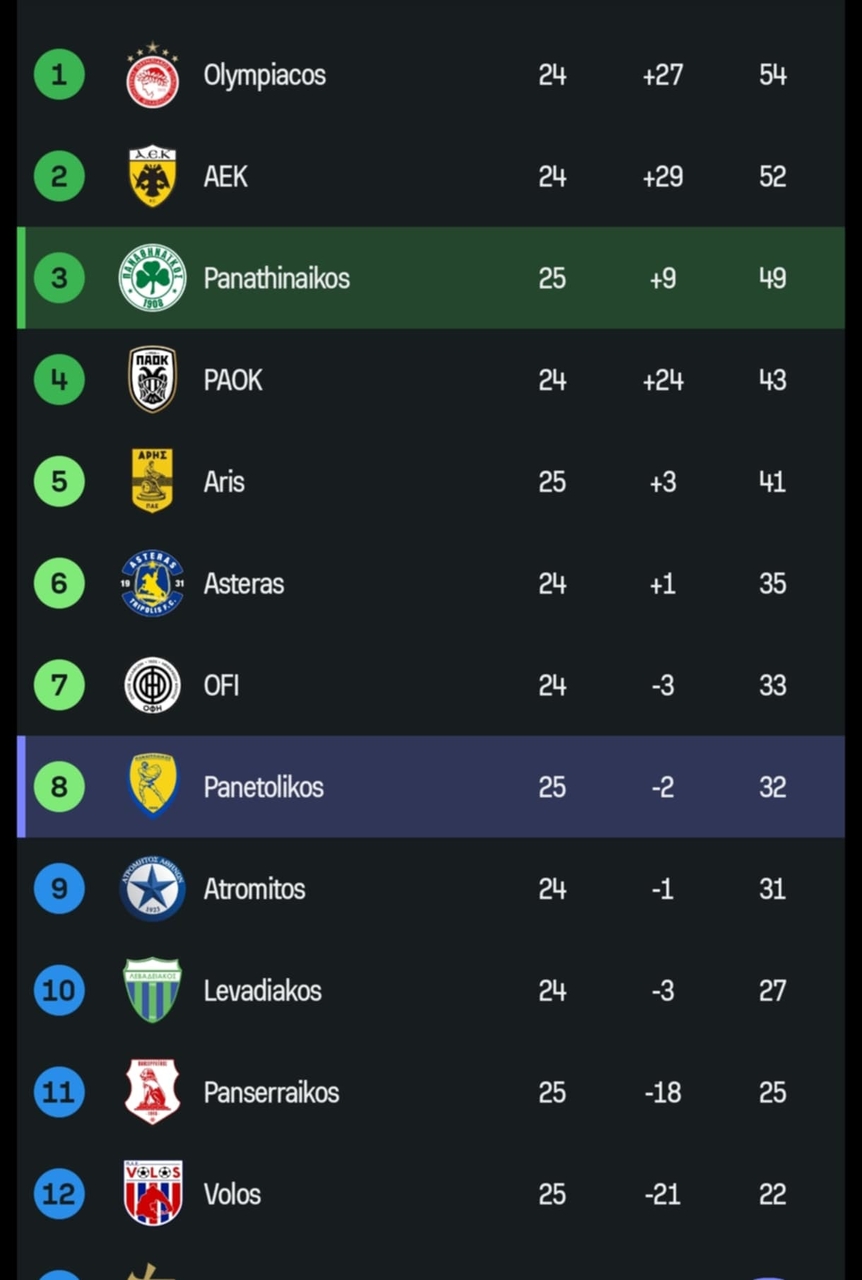Click the Volos club logo
The width and height of the screenshot is (862, 1280).
[x=151, y=1193]
